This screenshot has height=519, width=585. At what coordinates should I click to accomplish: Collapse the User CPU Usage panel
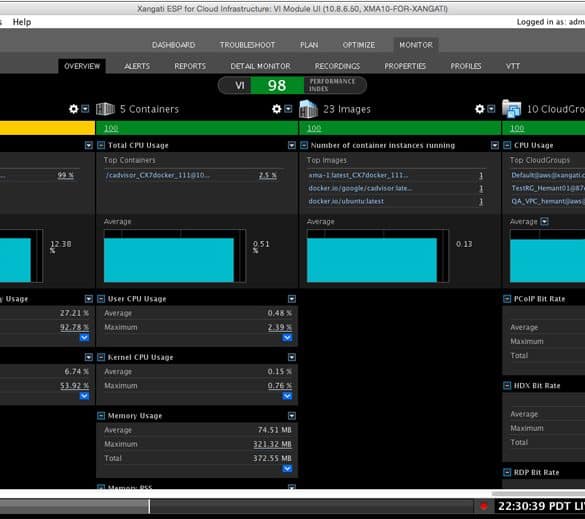click(x=101, y=299)
